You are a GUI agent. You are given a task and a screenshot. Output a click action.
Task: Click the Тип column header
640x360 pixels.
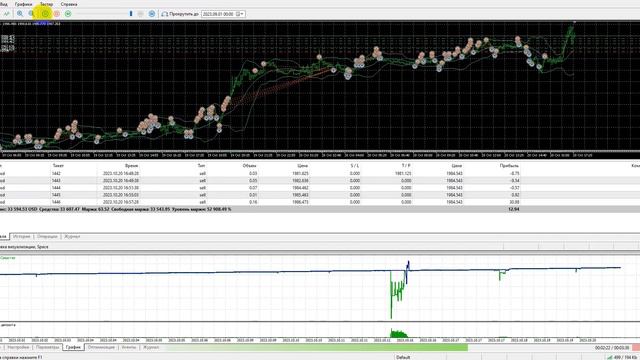pos(202,166)
